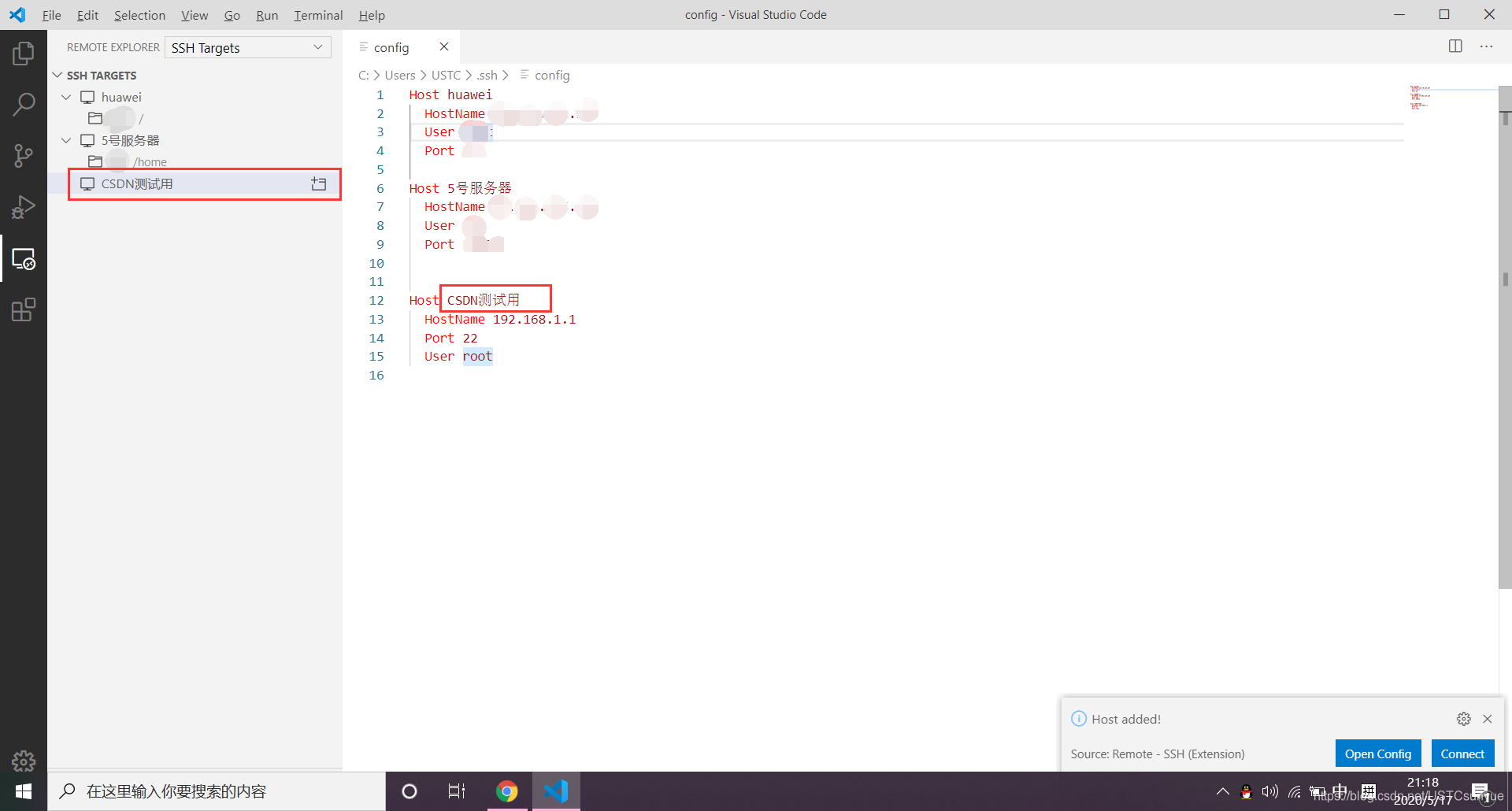This screenshot has width=1512, height=811.
Task: Click the VS Code logo in title bar
Action: [17, 15]
